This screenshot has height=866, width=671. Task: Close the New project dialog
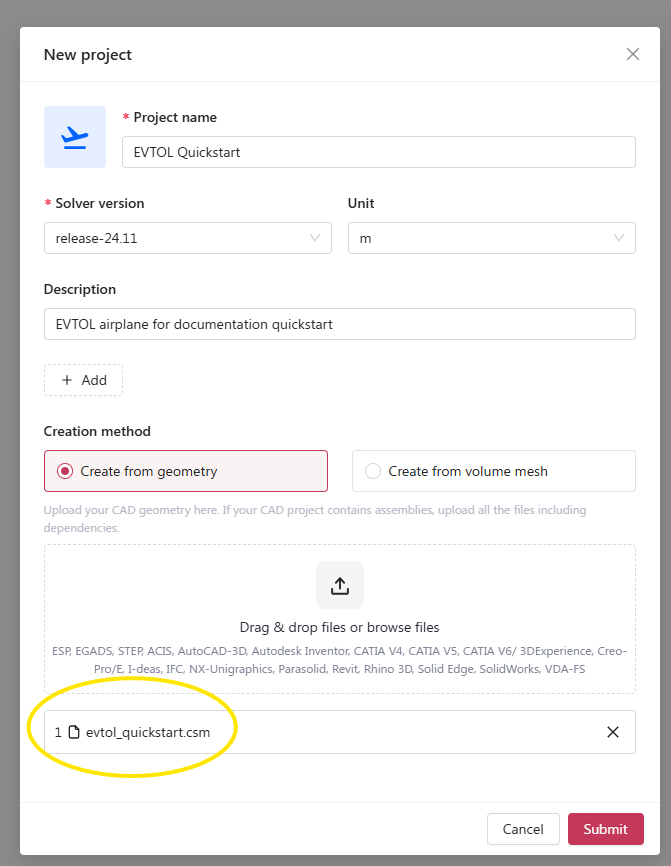[x=633, y=54]
